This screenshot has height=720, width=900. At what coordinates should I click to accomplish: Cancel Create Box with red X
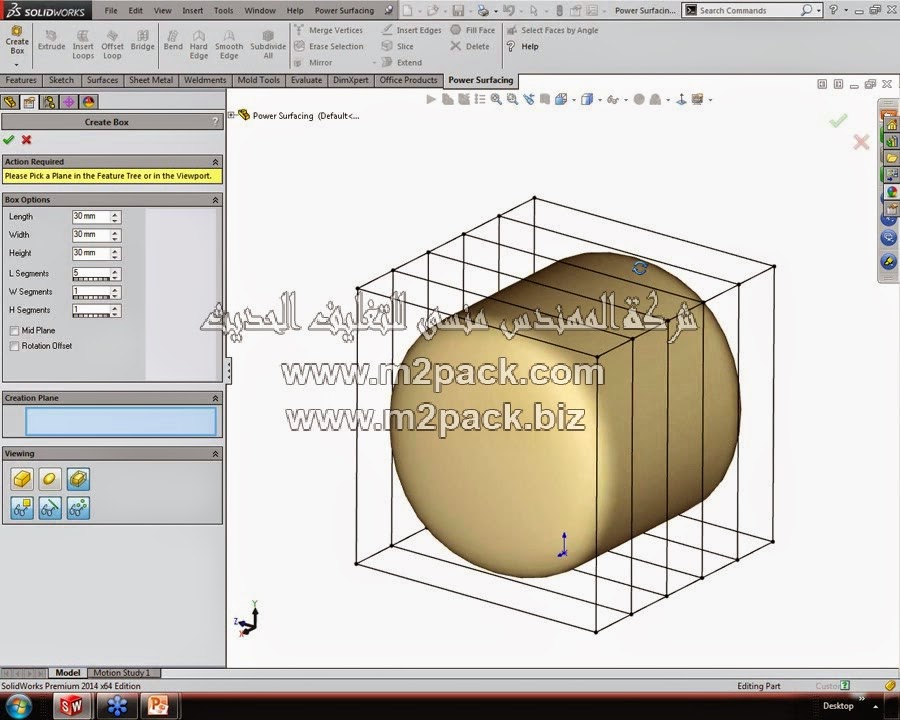point(26,140)
